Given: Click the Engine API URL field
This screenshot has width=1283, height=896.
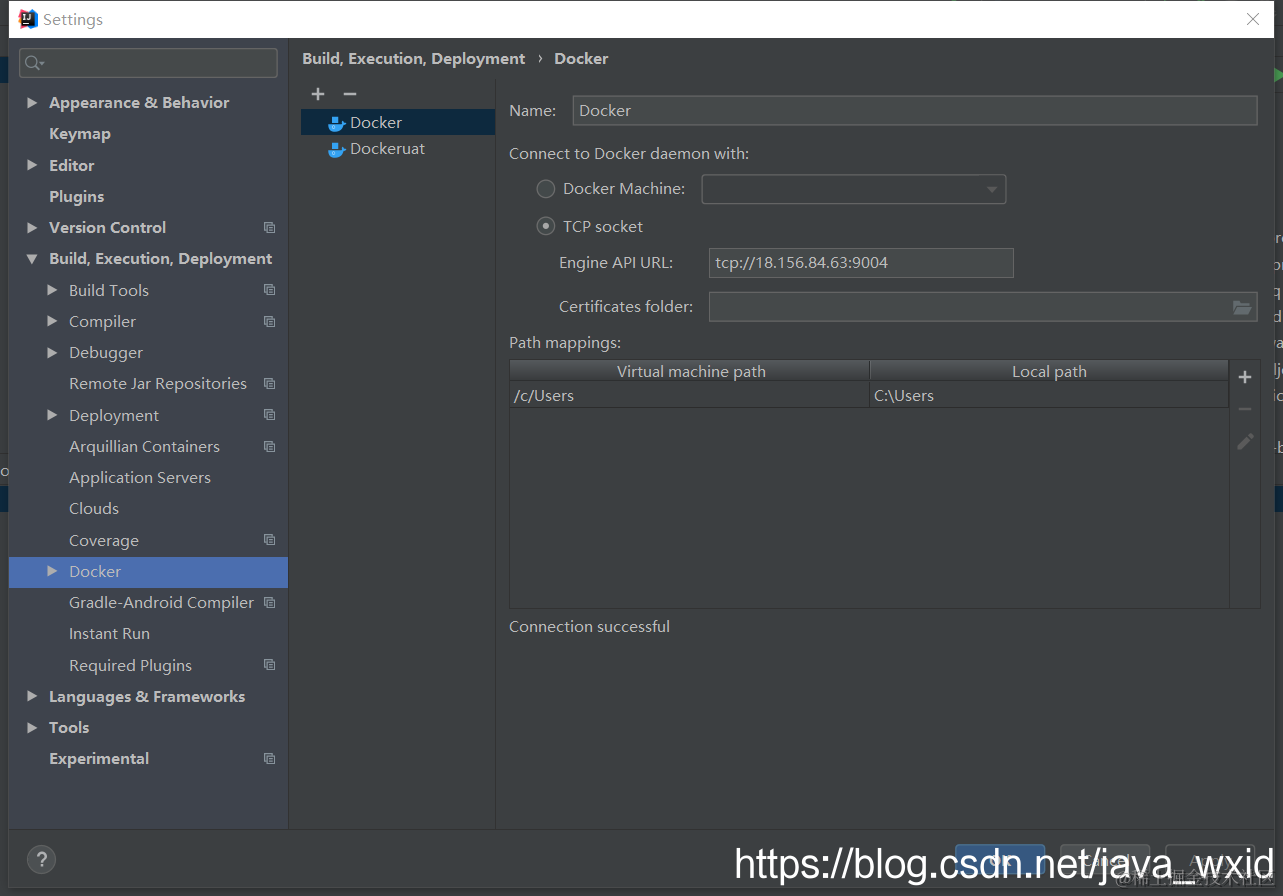Looking at the screenshot, I should click(x=861, y=263).
